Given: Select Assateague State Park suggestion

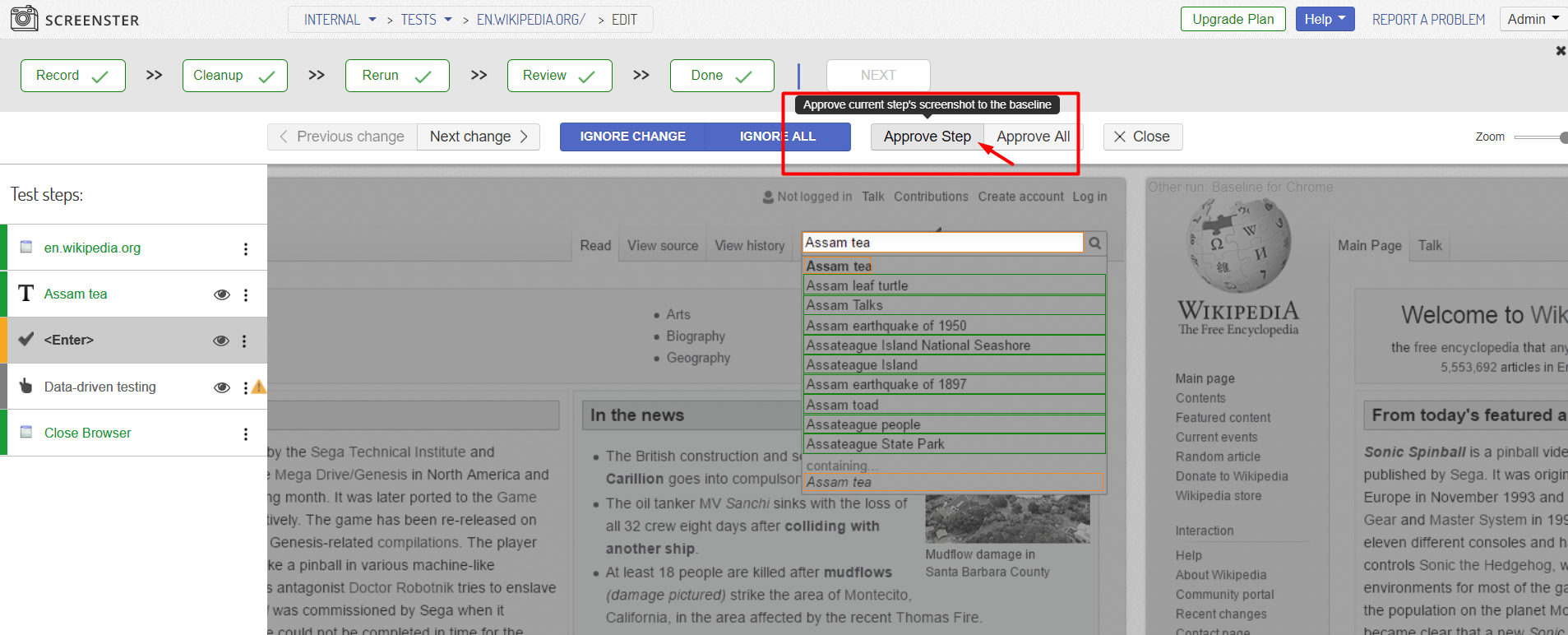Looking at the screenshot, I should click(955, 444).
